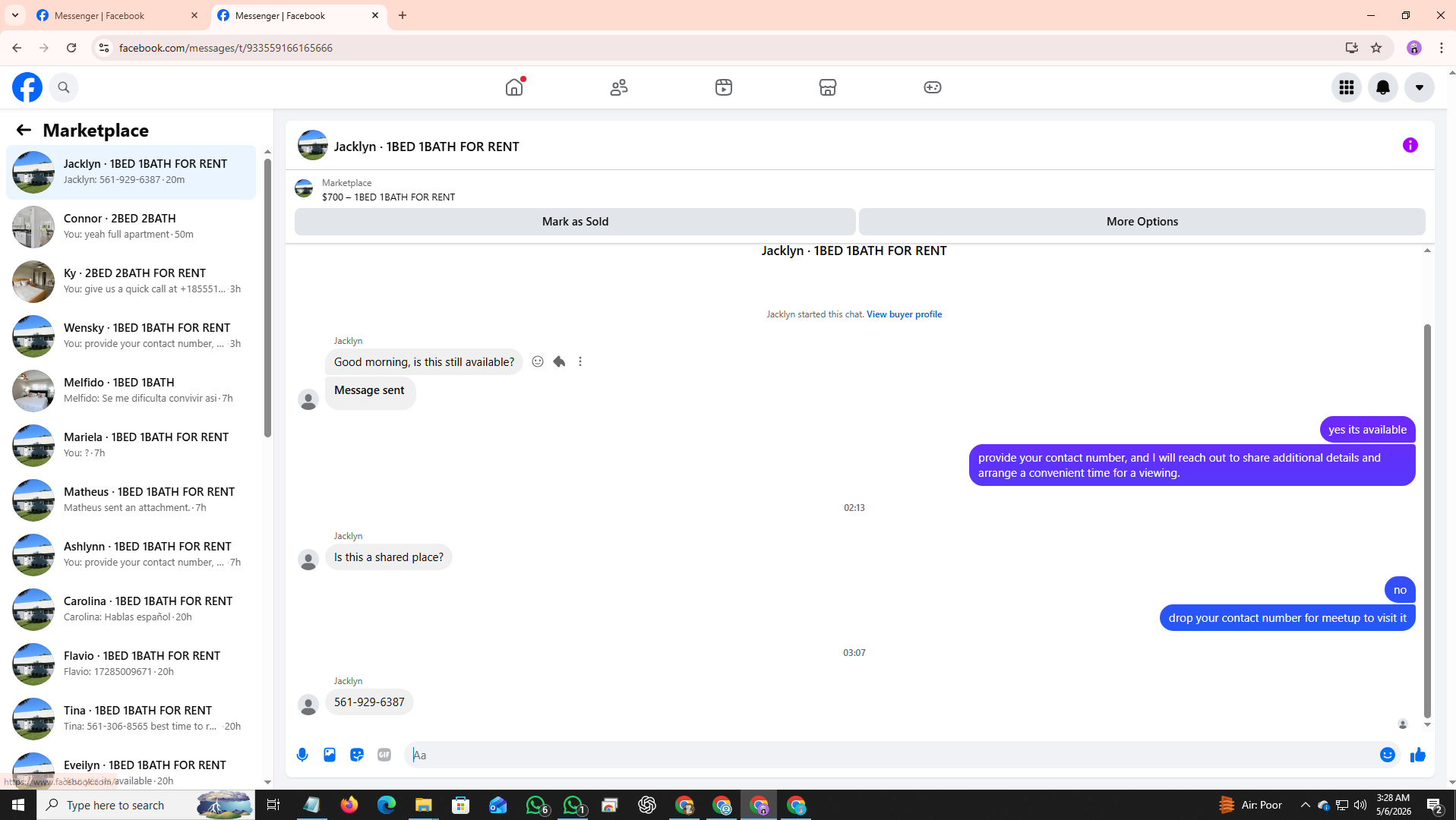Open the Melfido 1BED 1BATH conversation
Image resolution: width=1456 pixels, height=820 pixels.
point(131,391)
